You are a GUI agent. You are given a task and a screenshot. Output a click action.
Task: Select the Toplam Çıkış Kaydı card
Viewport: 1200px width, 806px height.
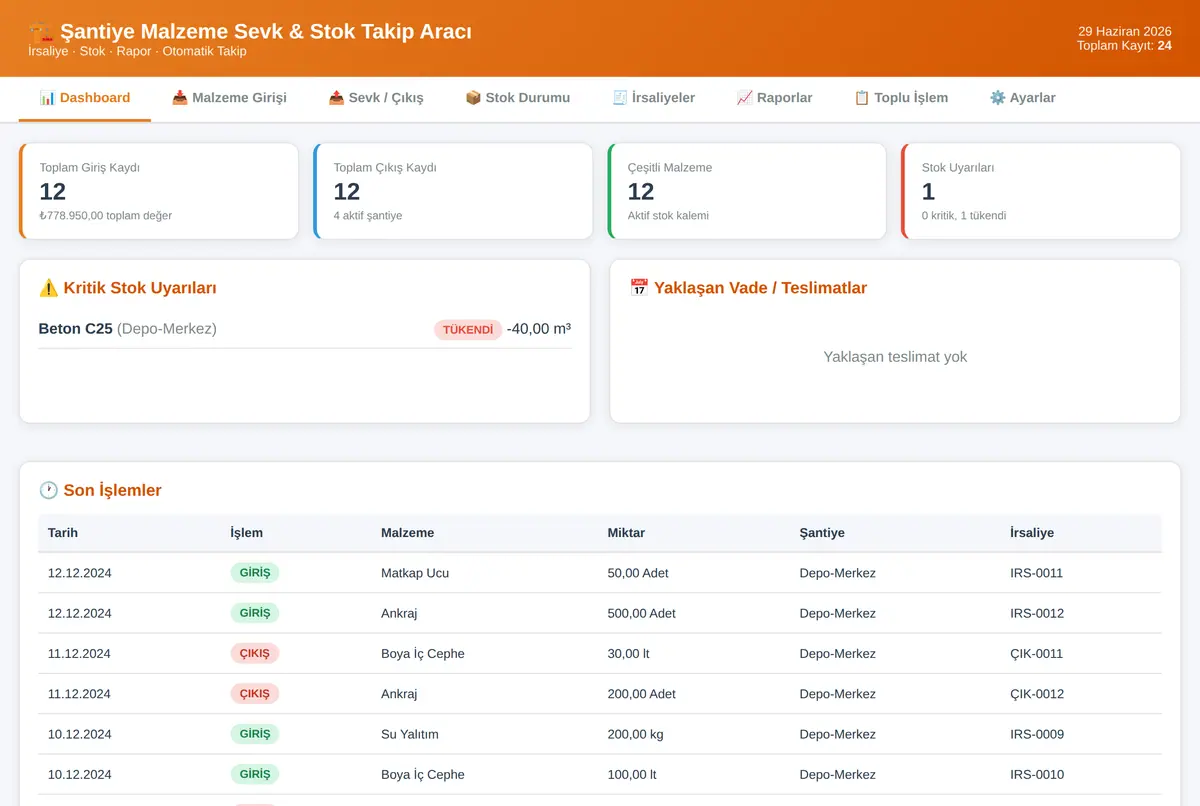coord(453,191)
